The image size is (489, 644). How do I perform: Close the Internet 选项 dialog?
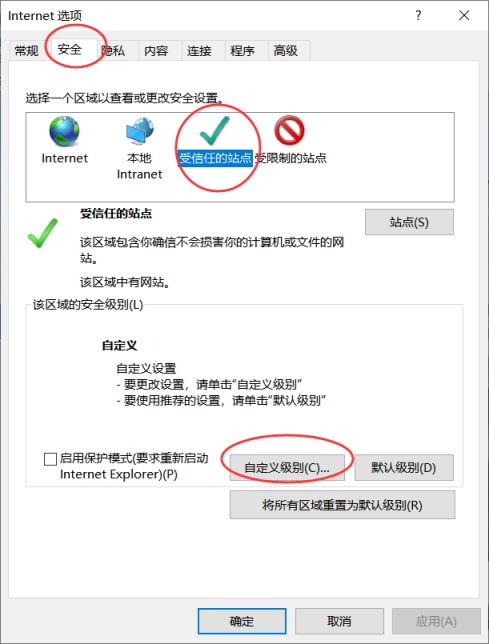click(x=464, y=16)
